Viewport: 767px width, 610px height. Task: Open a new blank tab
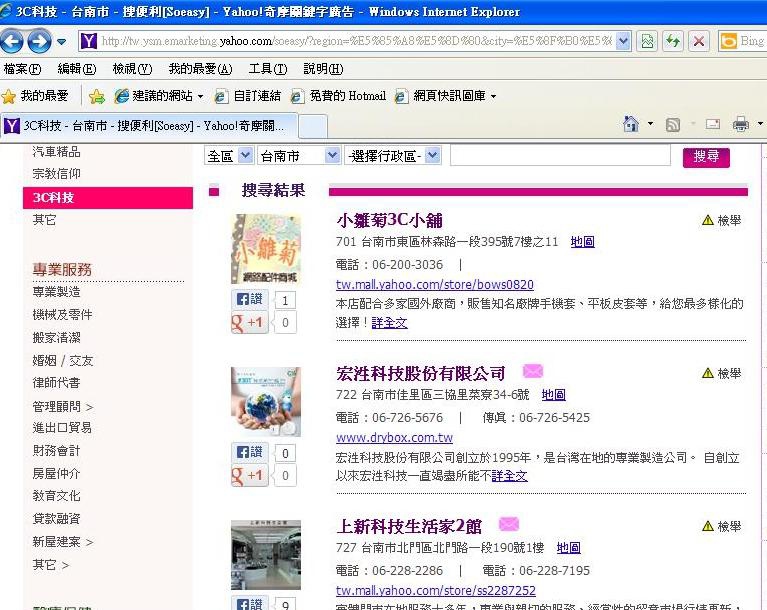[x=313, y=126]
